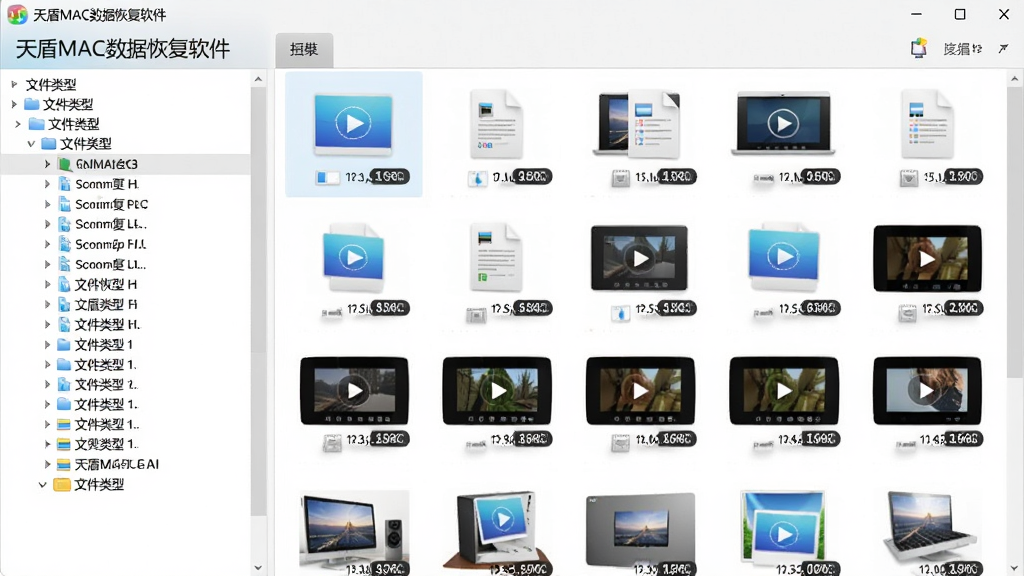Click the text button beside the monitor-clipboard icon
The image size is (1024, 576).
click(x=963, y=49)
